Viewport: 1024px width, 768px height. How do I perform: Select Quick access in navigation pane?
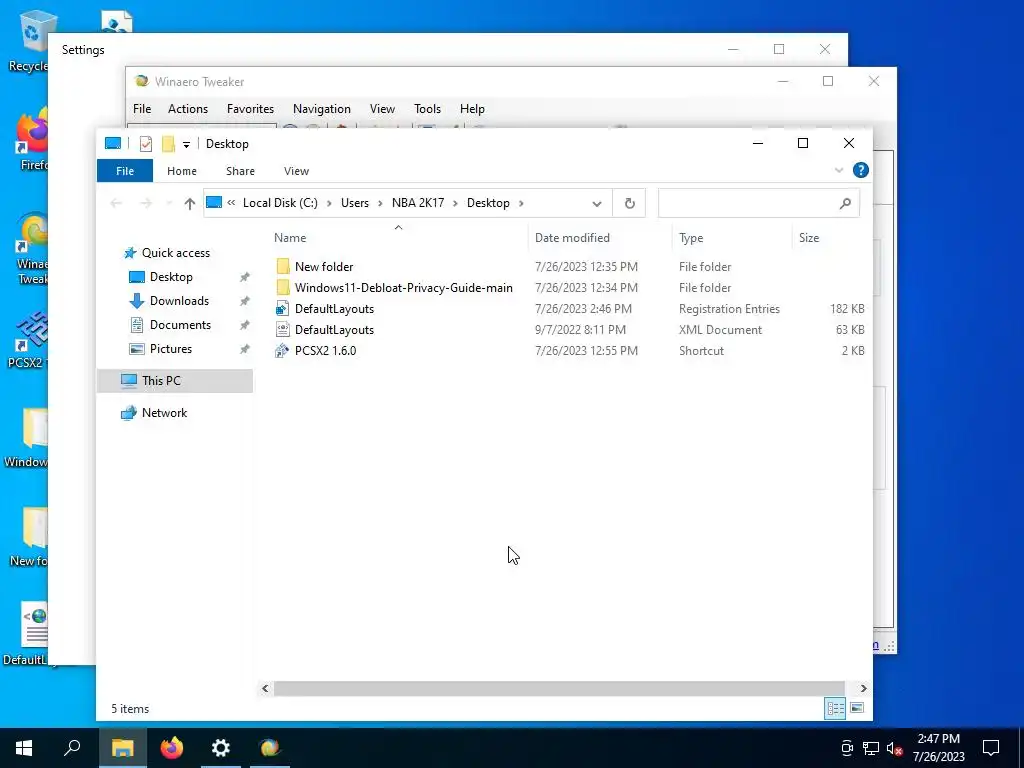coord(176,253)
